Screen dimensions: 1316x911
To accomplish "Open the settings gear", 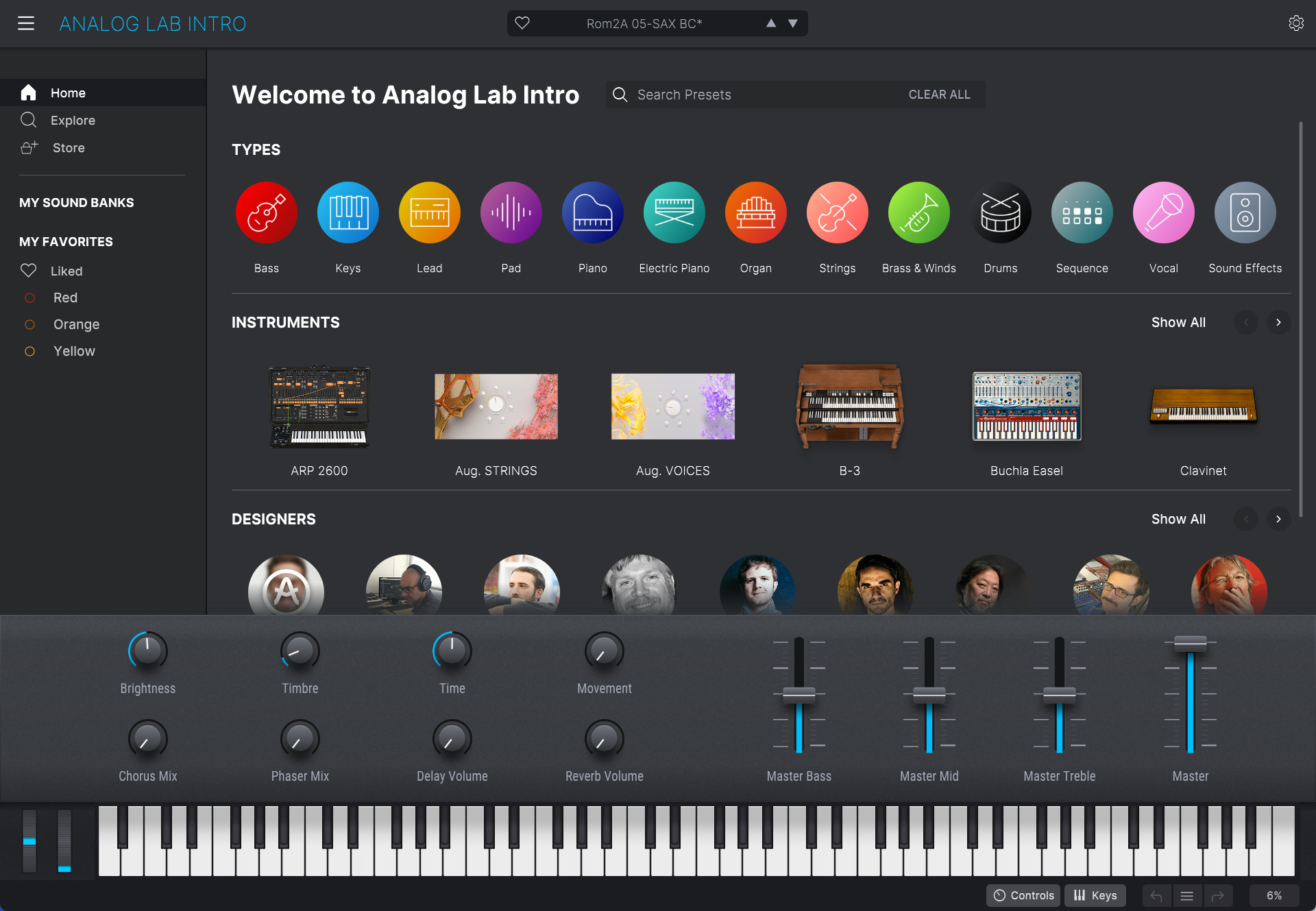I will 1295,23.
